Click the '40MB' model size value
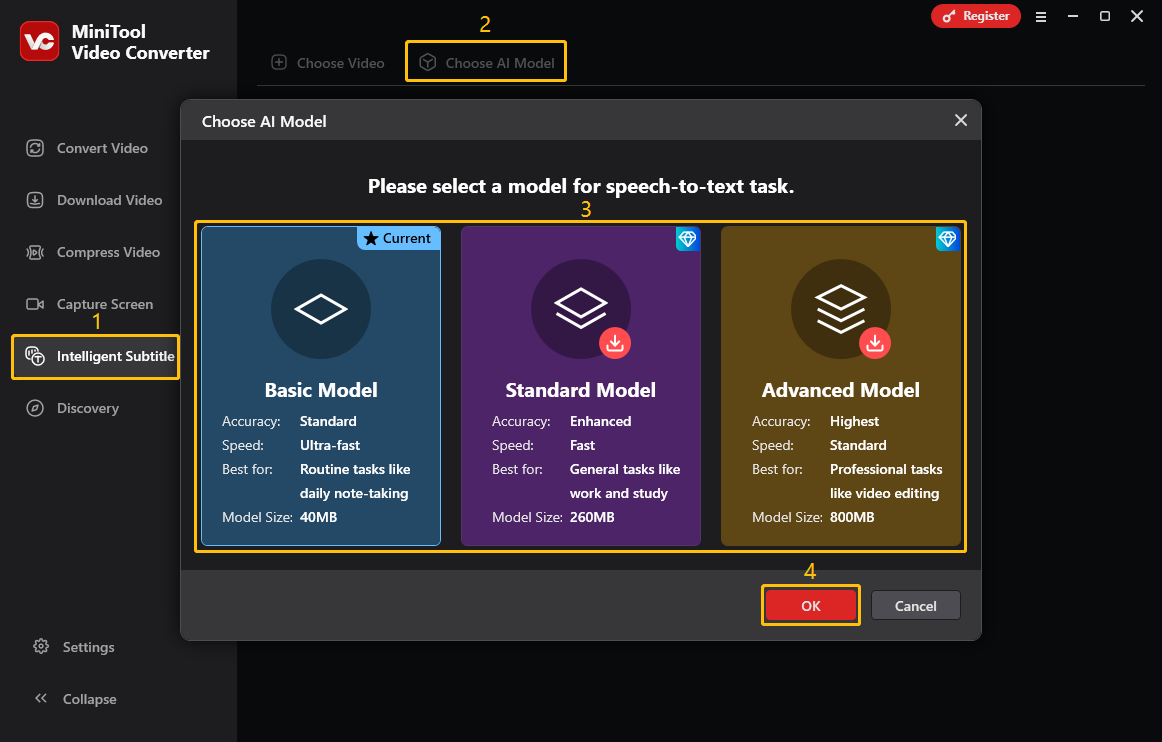Image resolution: width=1162 pixels, height=742 pixels. [319, 517]
